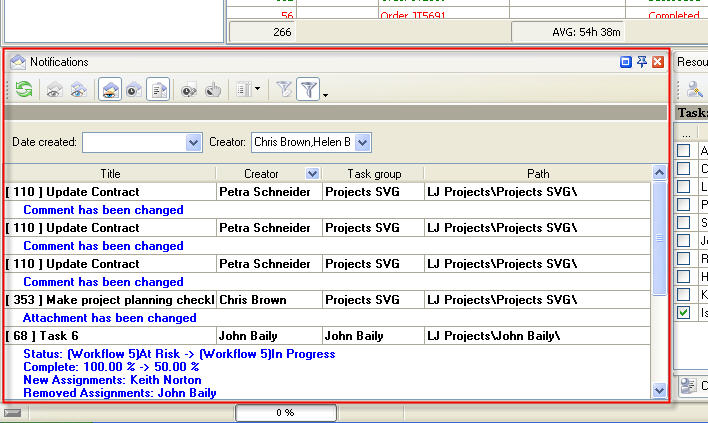The width and height of the screenshot is (708, 423).
Task: Click the Task group column header
Action: 371,174
